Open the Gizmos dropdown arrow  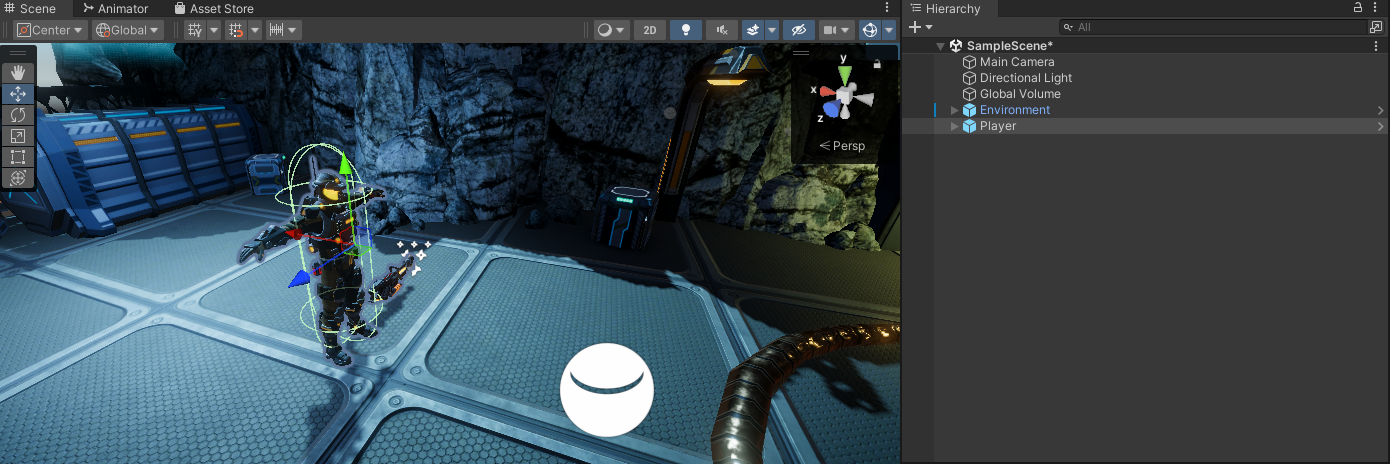click(x=889, y=30)
